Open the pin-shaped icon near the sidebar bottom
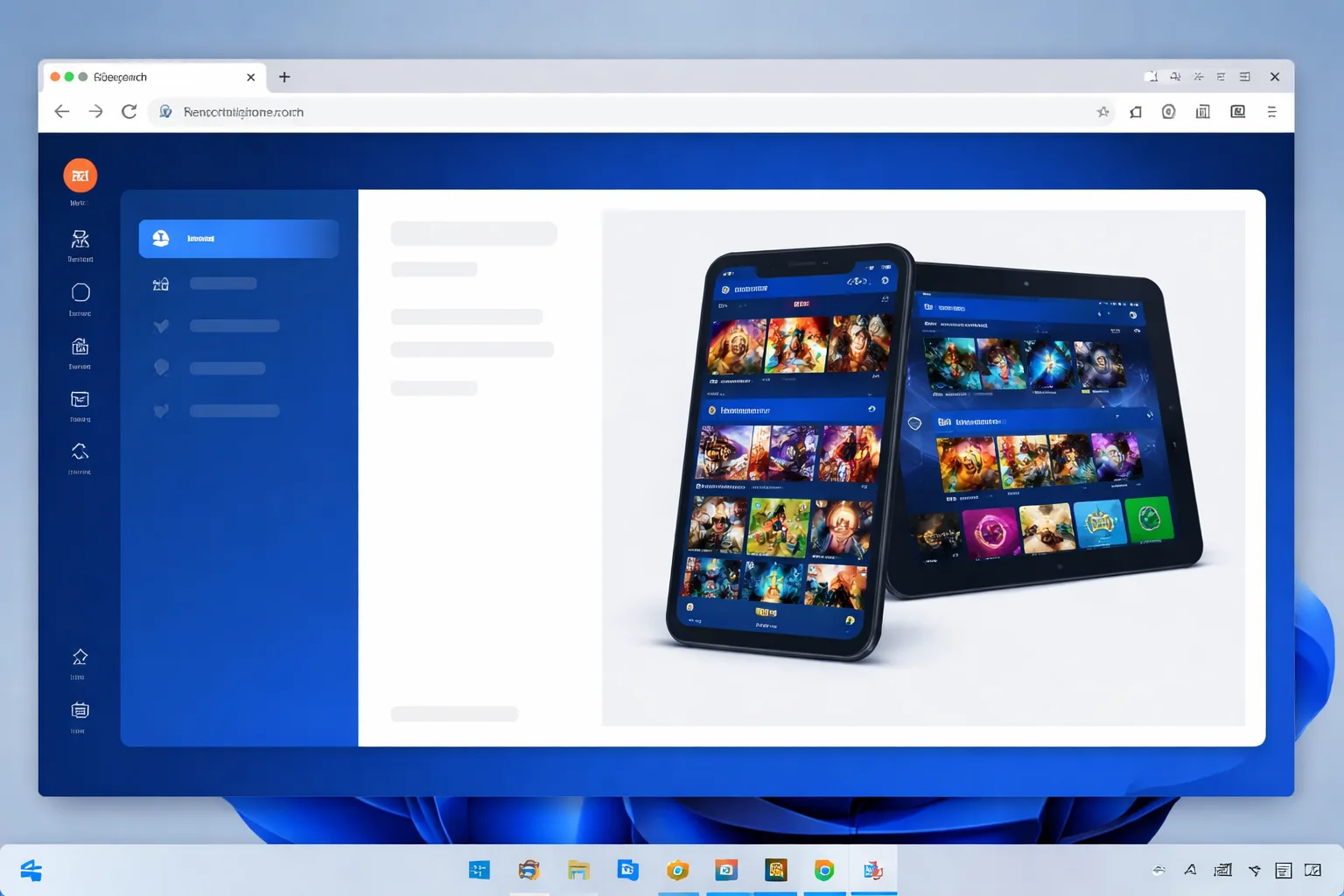 point(80,657)
